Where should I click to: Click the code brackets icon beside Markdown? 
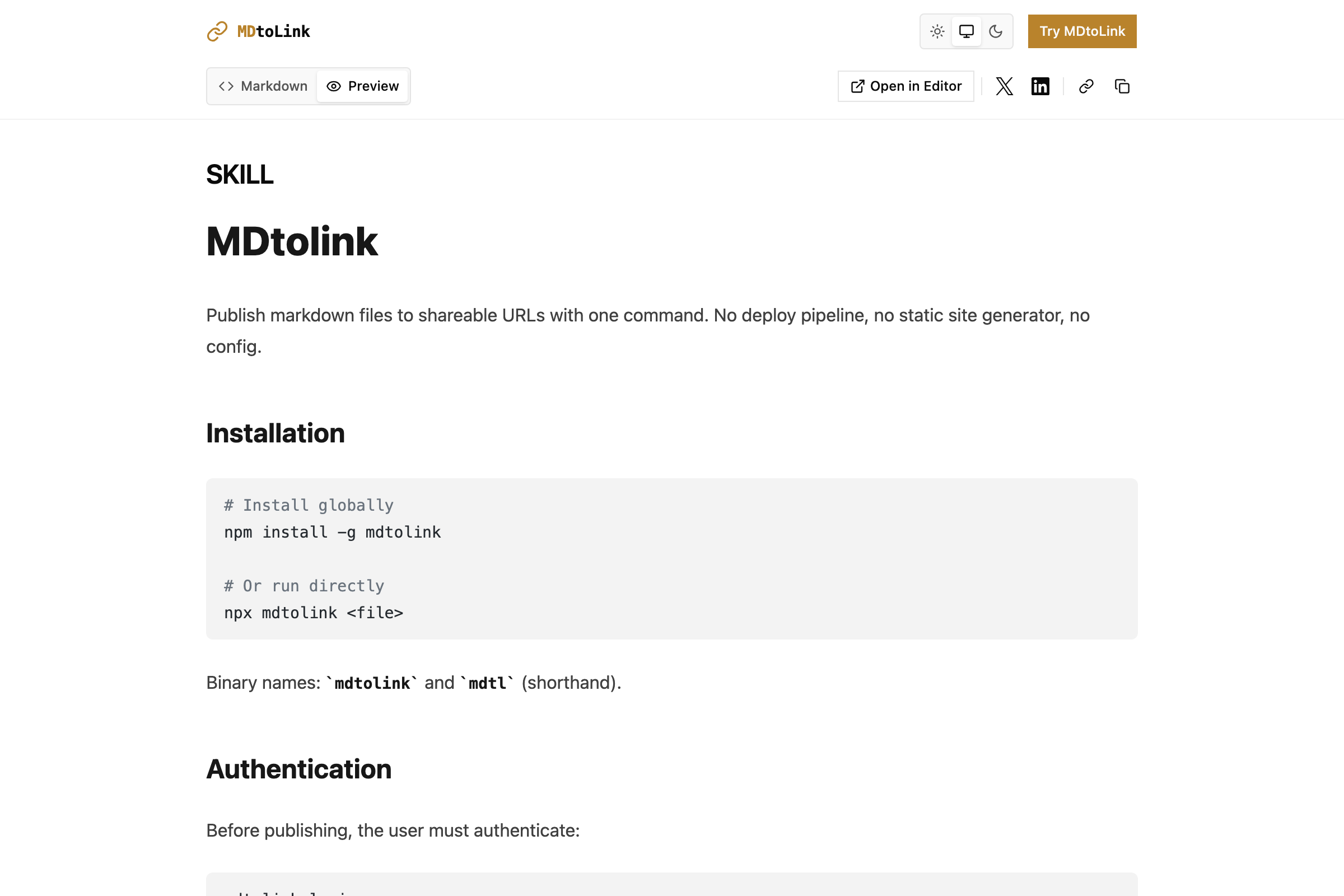[226, 86]
